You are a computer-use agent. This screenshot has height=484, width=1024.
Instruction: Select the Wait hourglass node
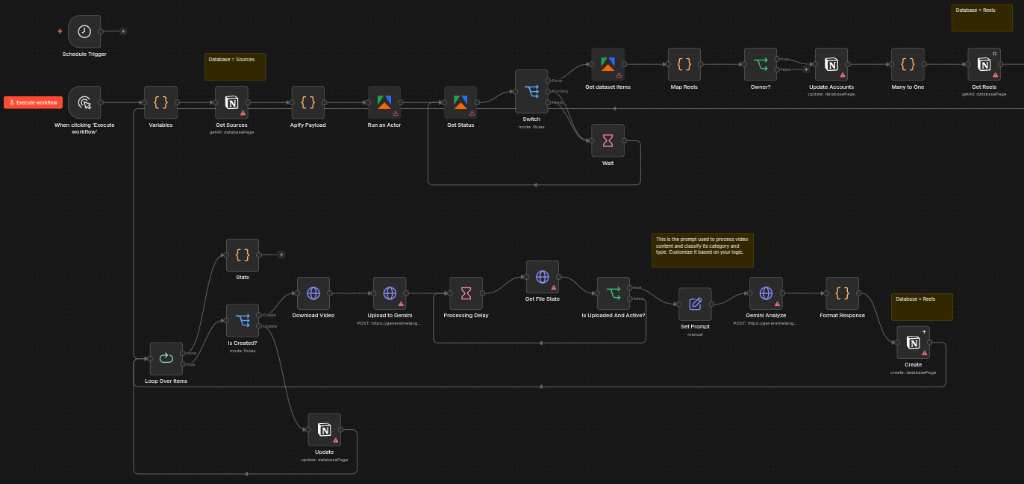pyautogui.click(x=608, y=140)
